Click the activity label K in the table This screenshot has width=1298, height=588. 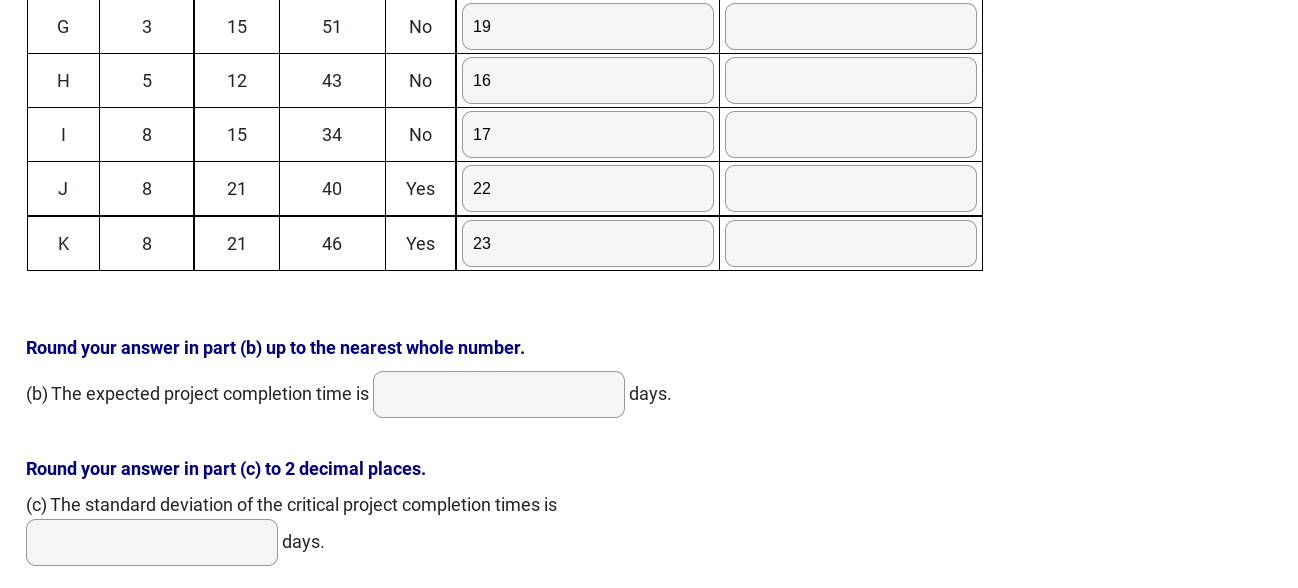[63, 243]
